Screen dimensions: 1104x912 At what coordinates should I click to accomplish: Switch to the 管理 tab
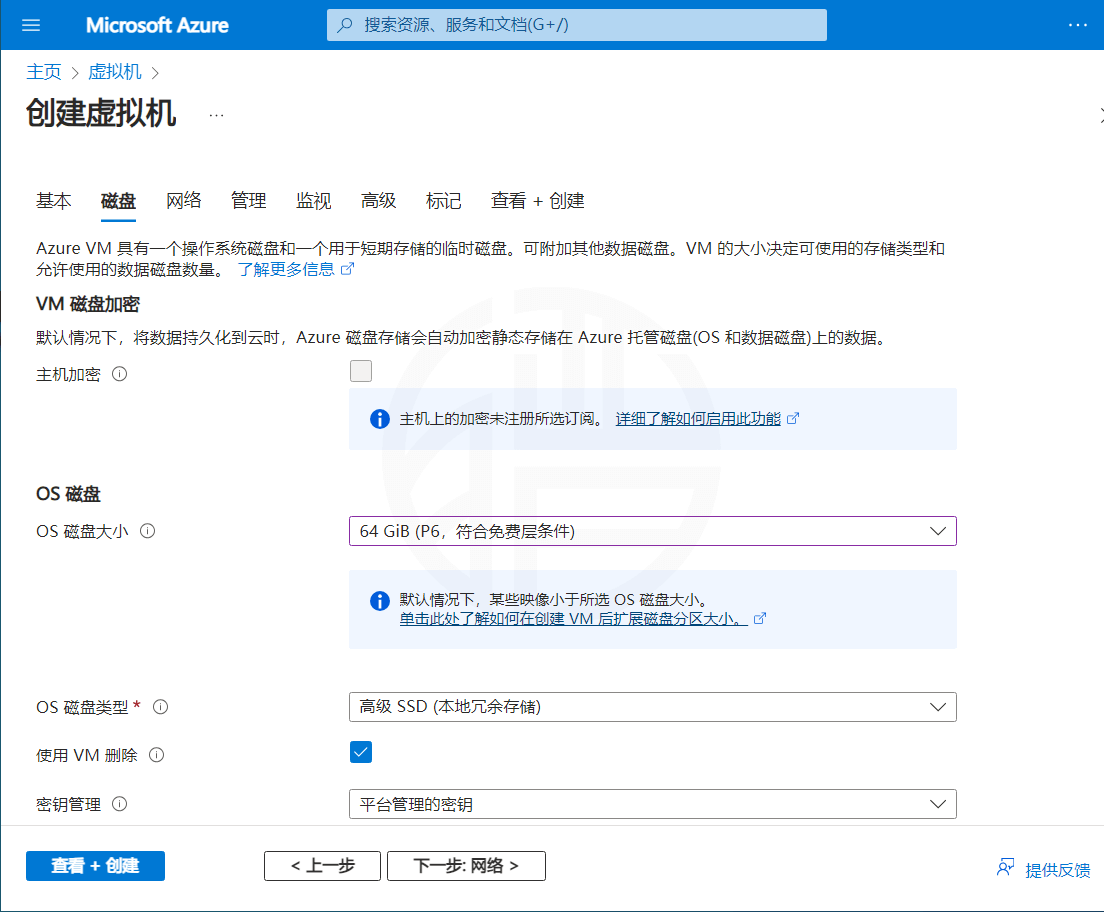point(249,201)
